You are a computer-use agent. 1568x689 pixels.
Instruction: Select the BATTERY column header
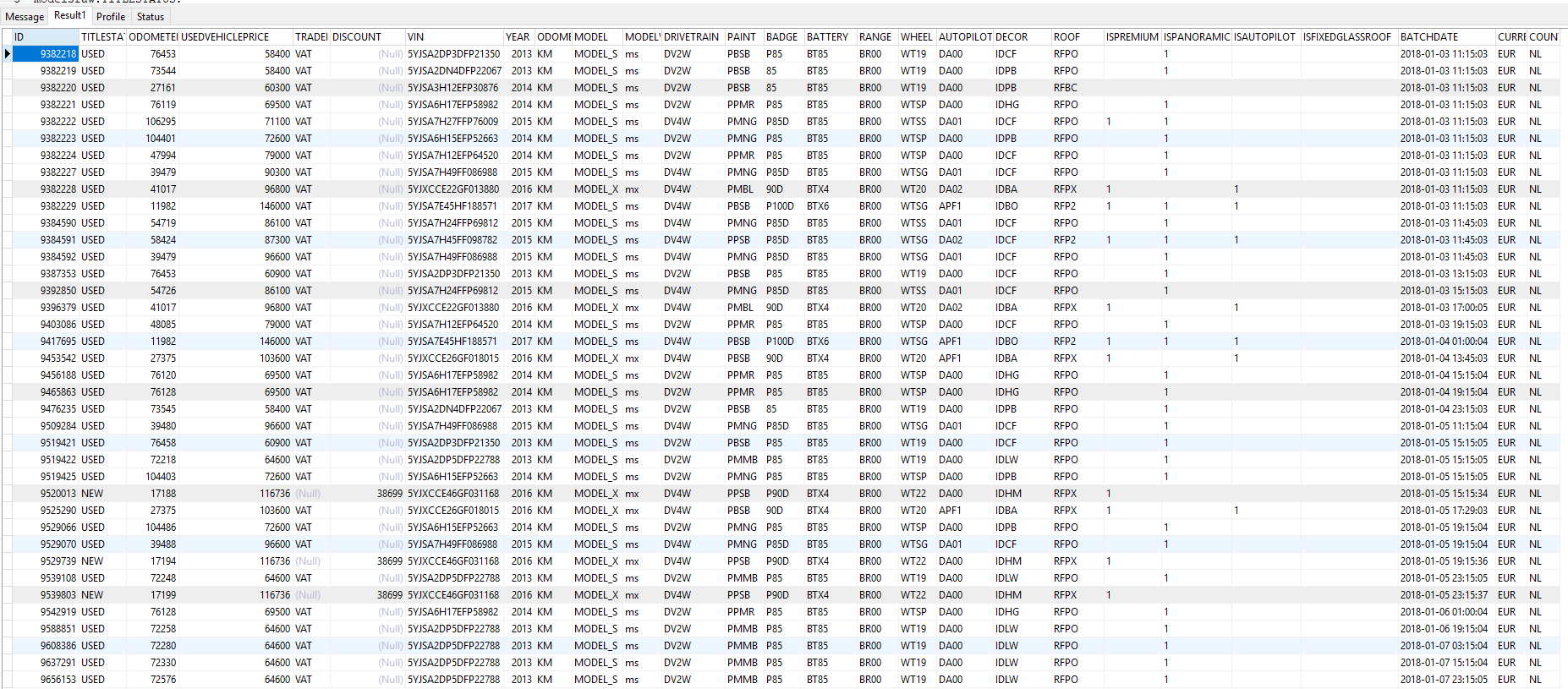click(x=831, y=37)
